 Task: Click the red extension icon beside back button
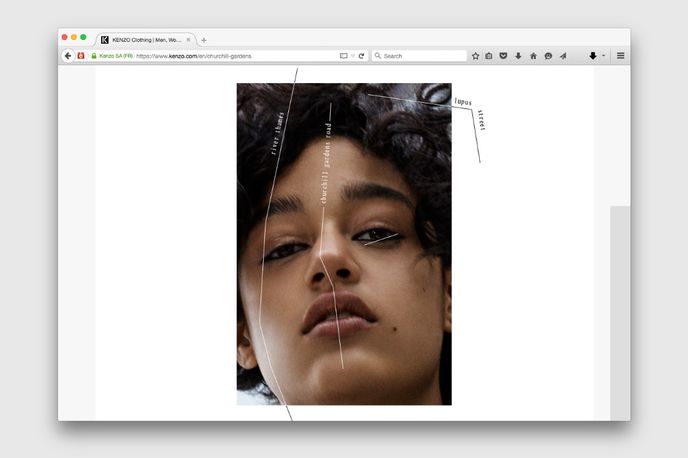pos(81,56)
